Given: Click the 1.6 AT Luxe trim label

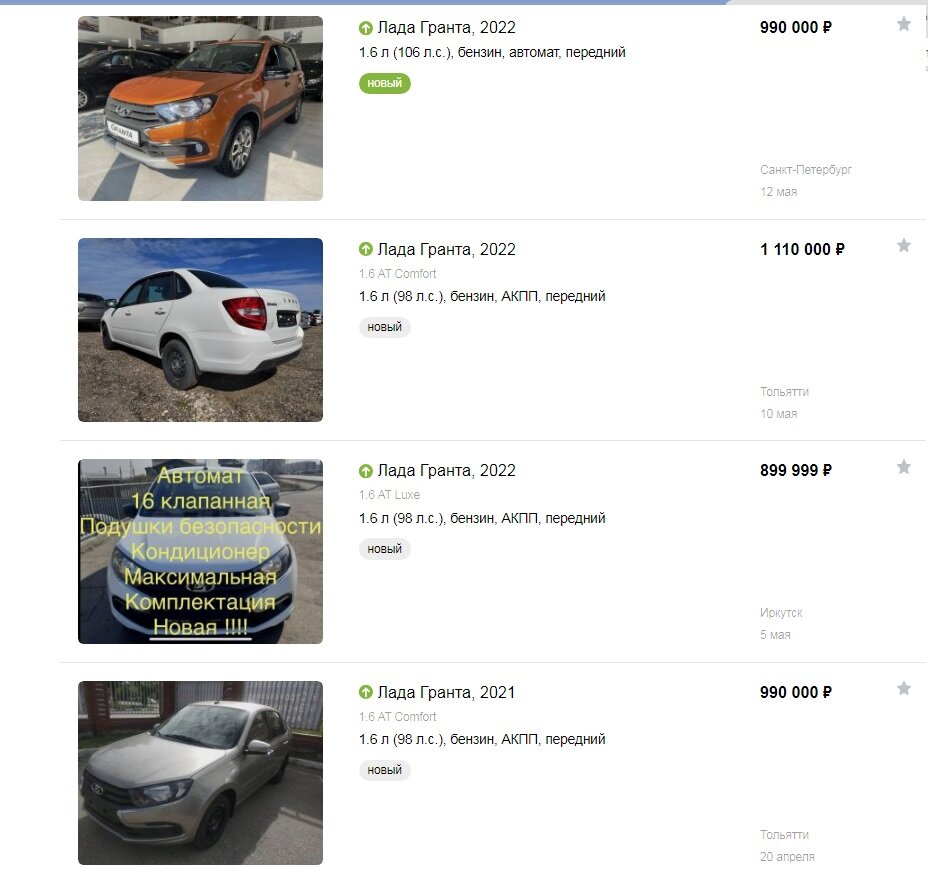Looking at the screenshot, I should tap(389, 494).
